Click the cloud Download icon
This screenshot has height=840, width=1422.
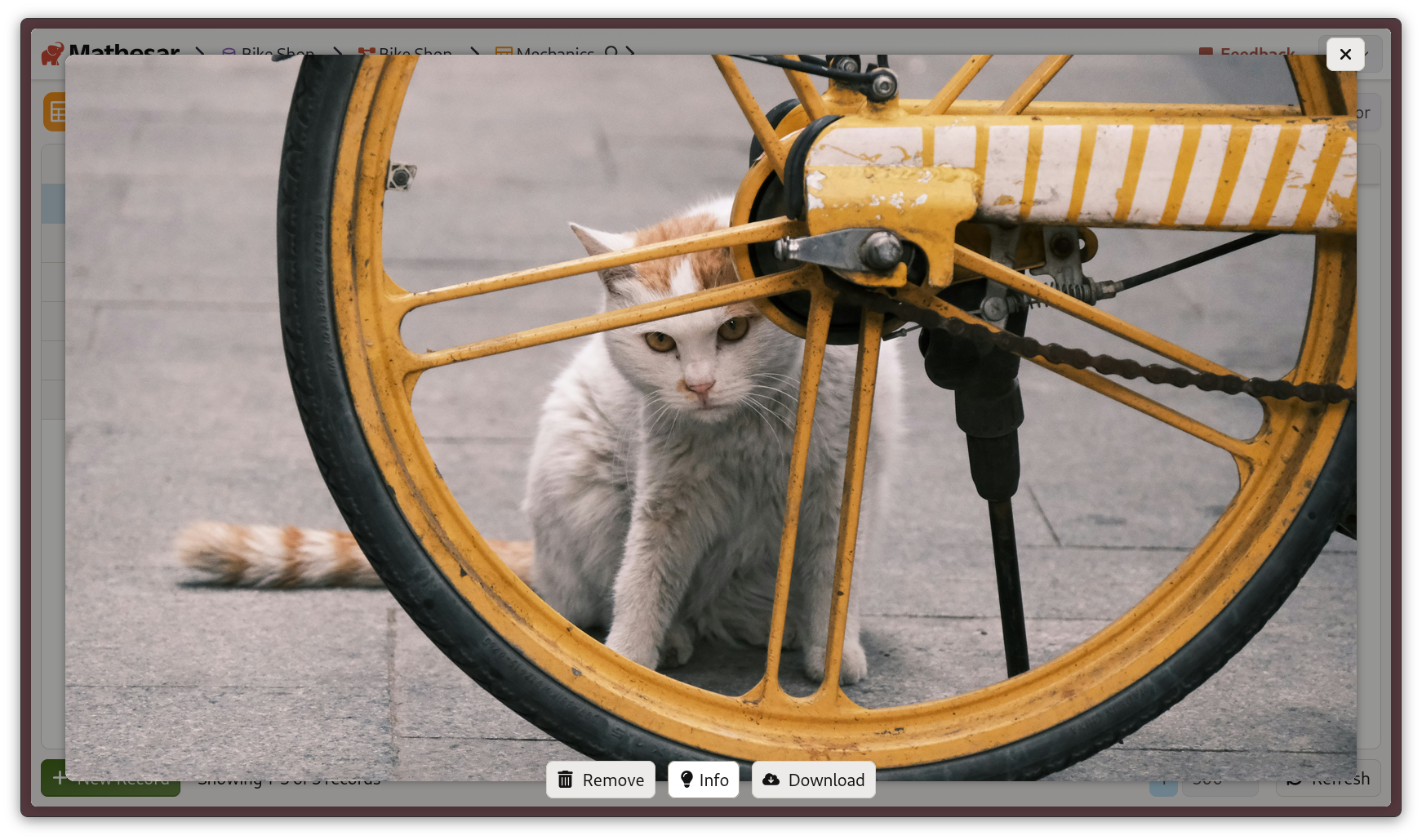point(771,780)
